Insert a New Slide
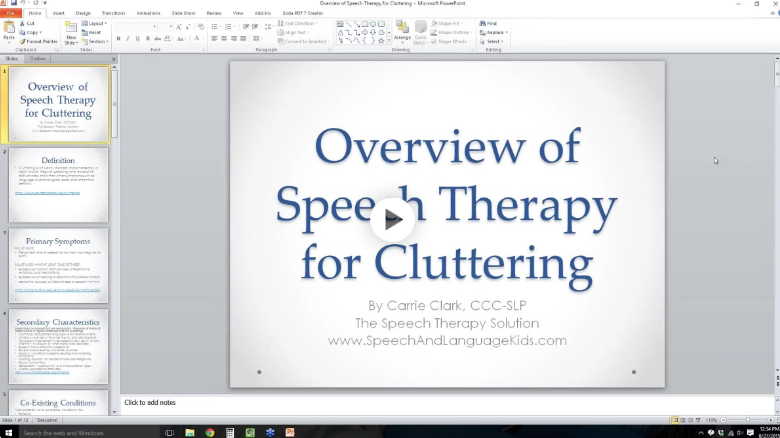This screenshot has height=438, width=780. tap(71, 33)
